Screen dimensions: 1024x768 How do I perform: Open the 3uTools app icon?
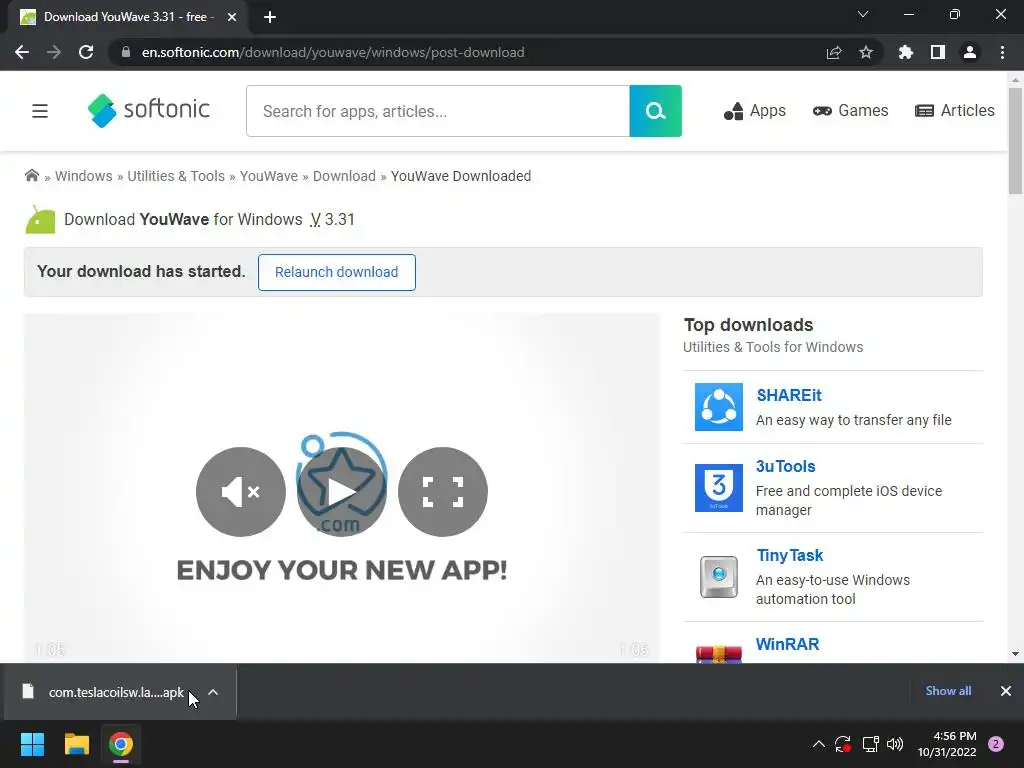[x=718, y=488]
